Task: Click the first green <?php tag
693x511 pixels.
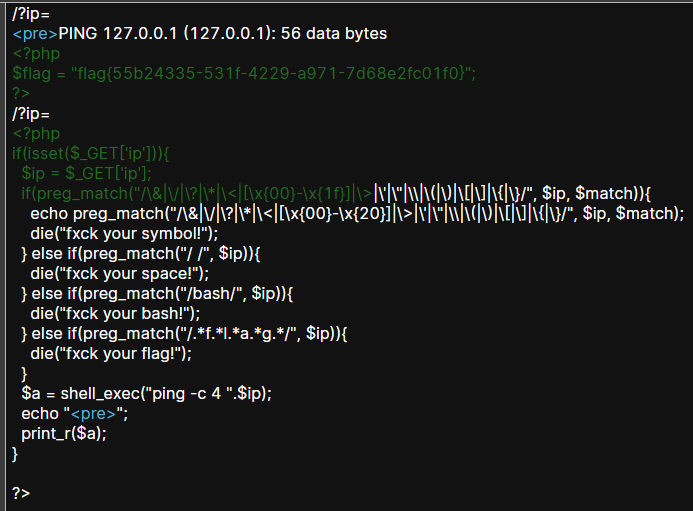Action: coord(36,53)
